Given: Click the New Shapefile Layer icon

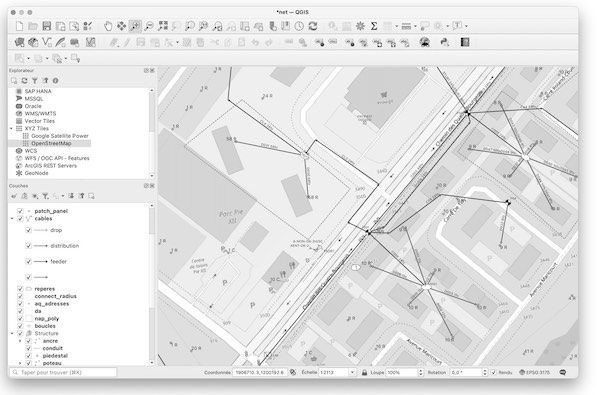Looking at the screenshot, I should (x=47, y=42).
